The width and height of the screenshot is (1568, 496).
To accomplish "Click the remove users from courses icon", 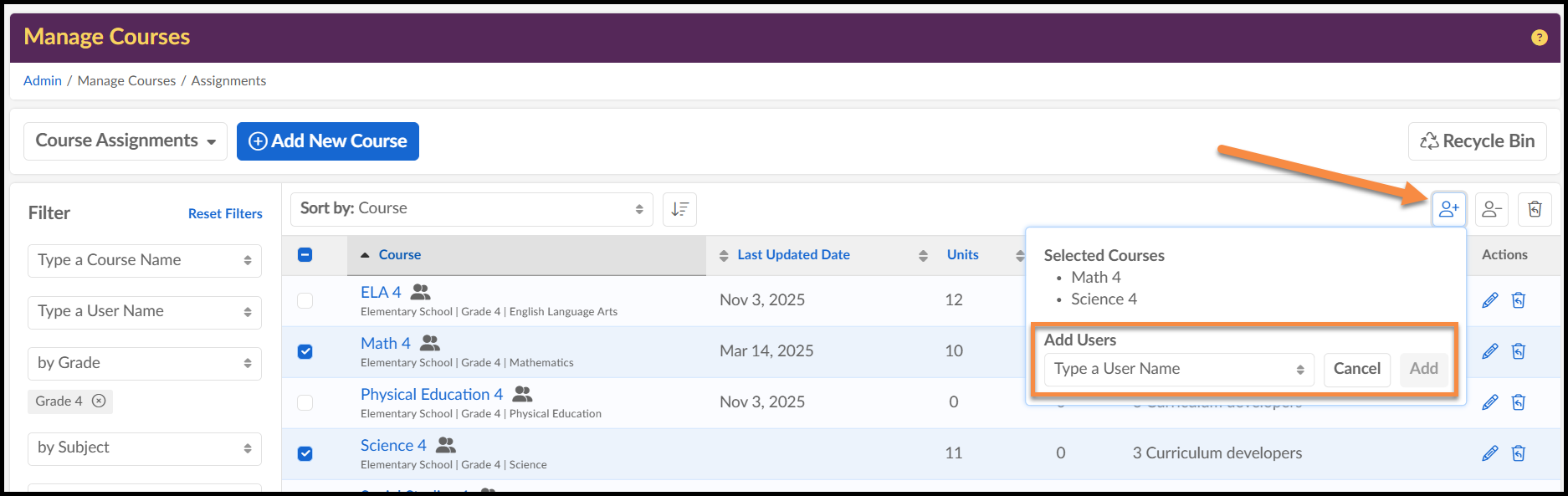I will point(1491,209).
